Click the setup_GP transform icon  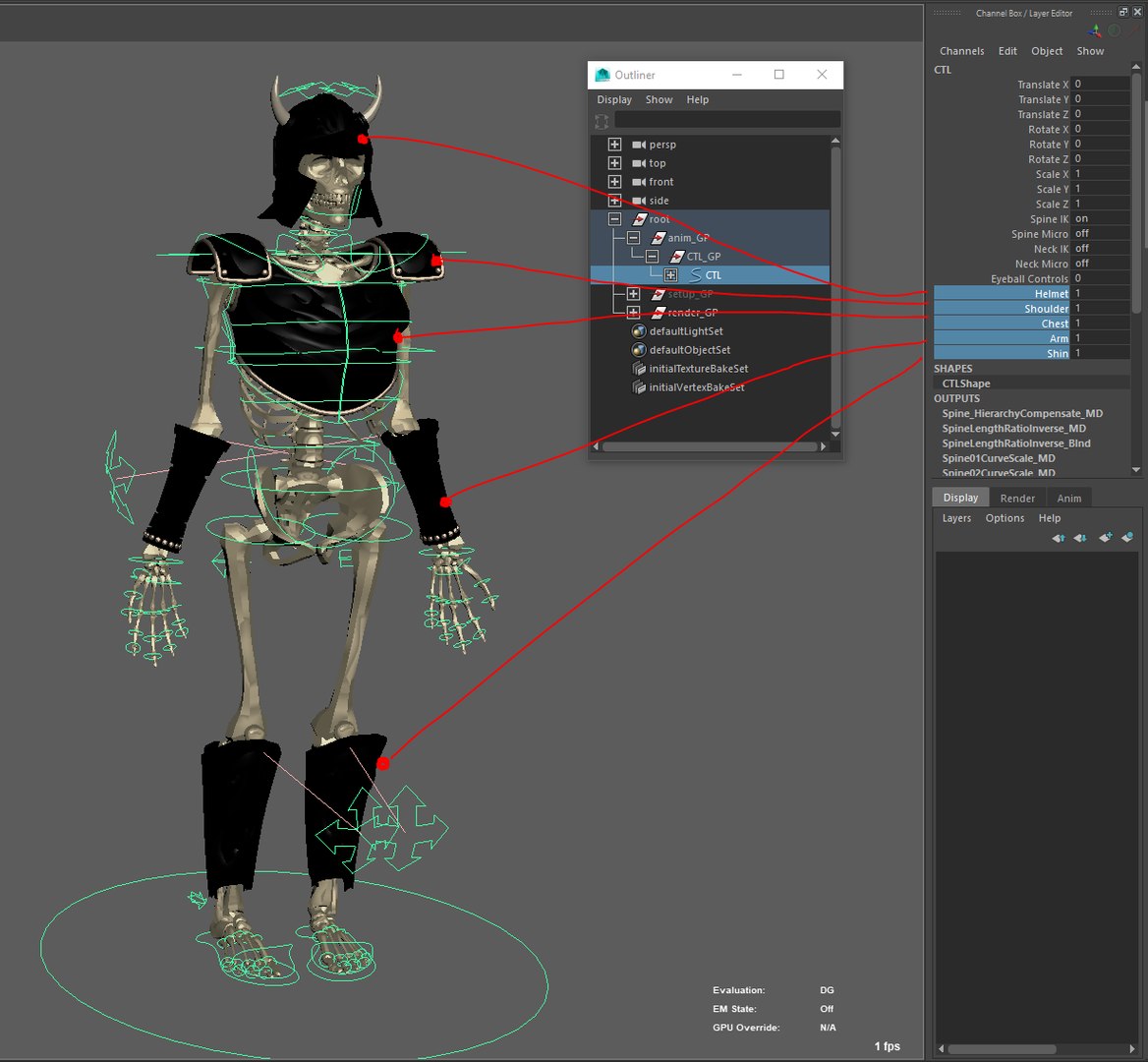coord(659,294)
